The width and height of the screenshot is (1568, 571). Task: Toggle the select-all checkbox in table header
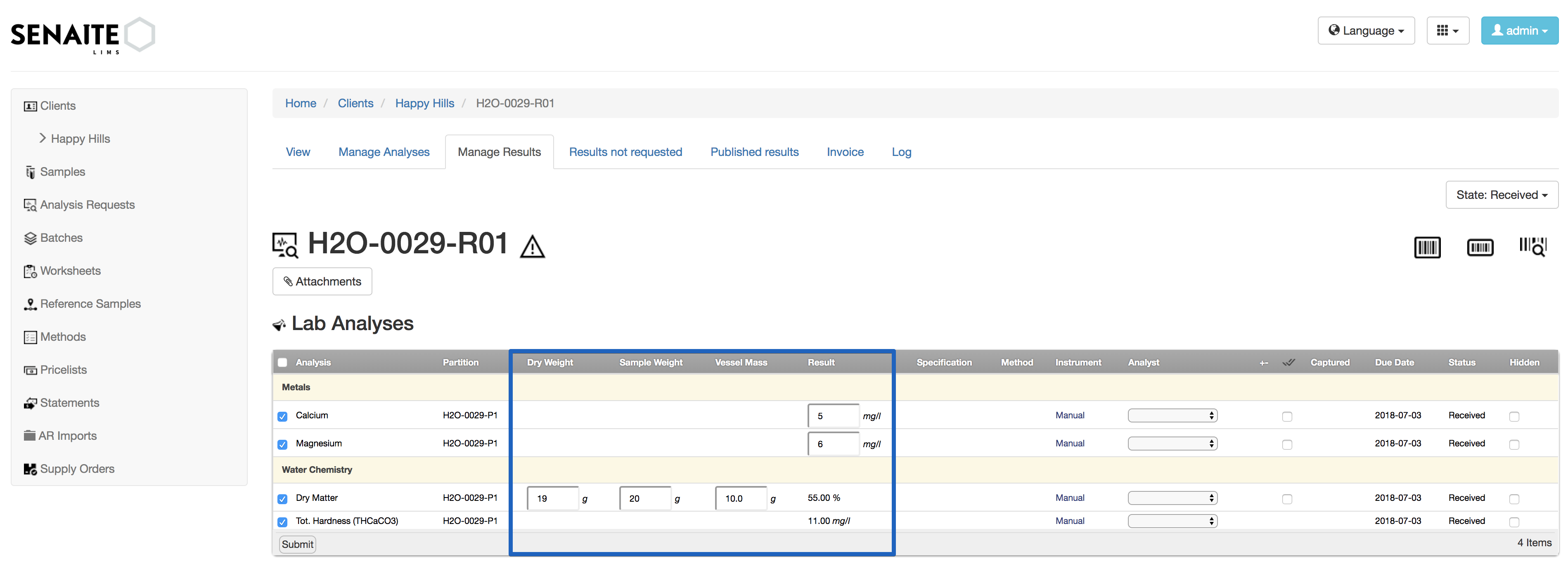click(x=282, y=362)
